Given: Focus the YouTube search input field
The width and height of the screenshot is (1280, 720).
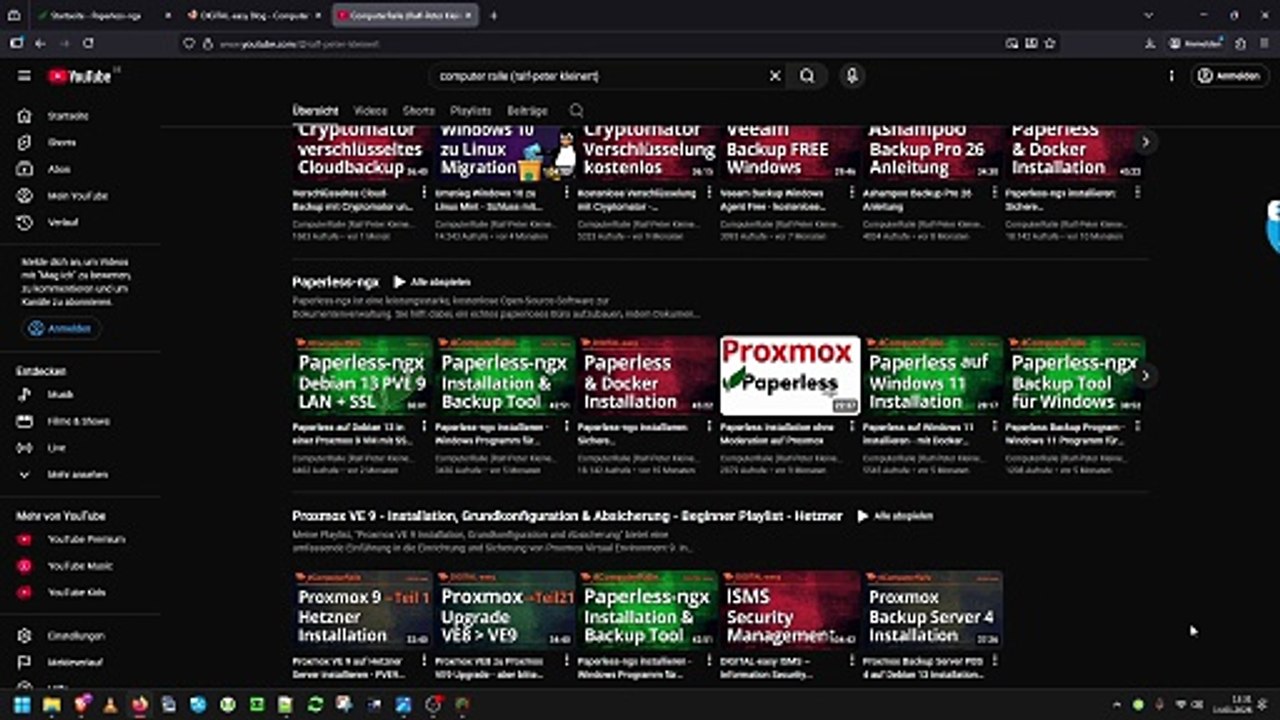Looking at the screenshot, I should click(600, 76).
